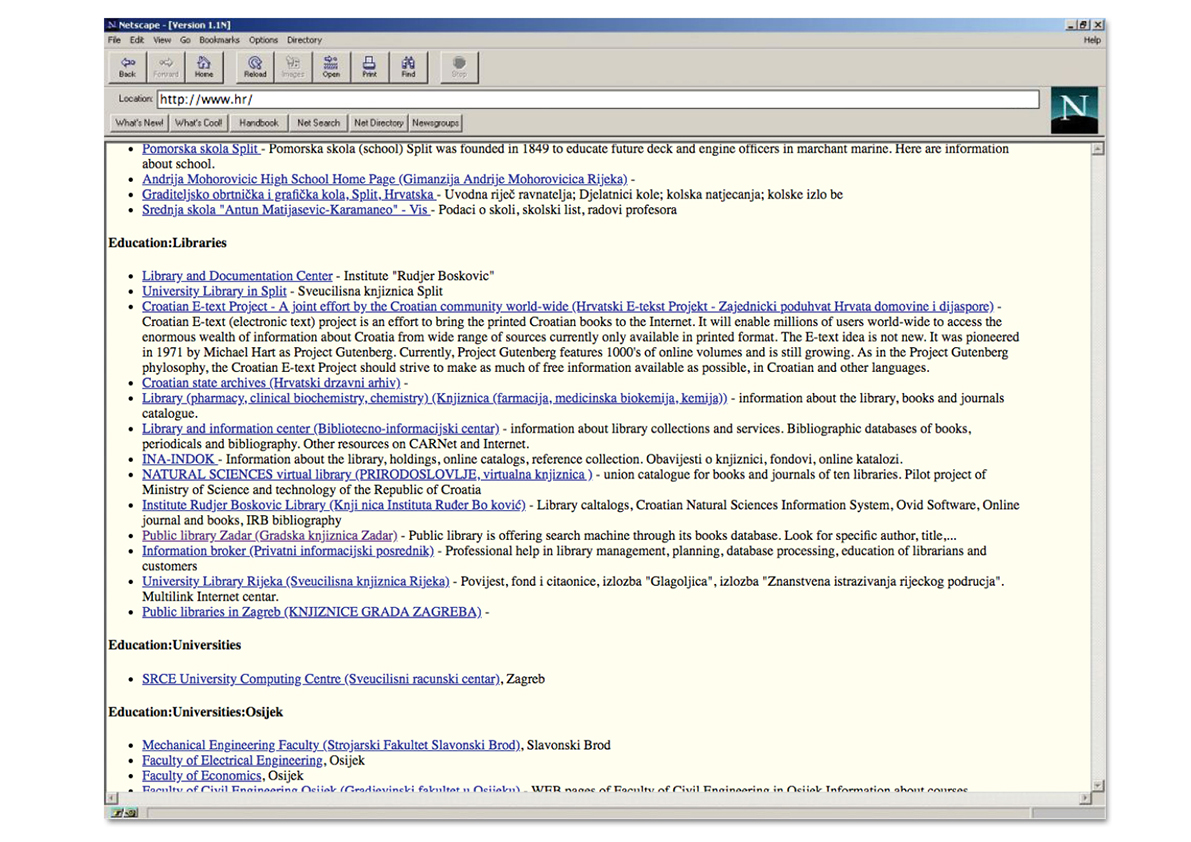Click the Find toolbar icon
1191x842 pixels.
(408, 66)
